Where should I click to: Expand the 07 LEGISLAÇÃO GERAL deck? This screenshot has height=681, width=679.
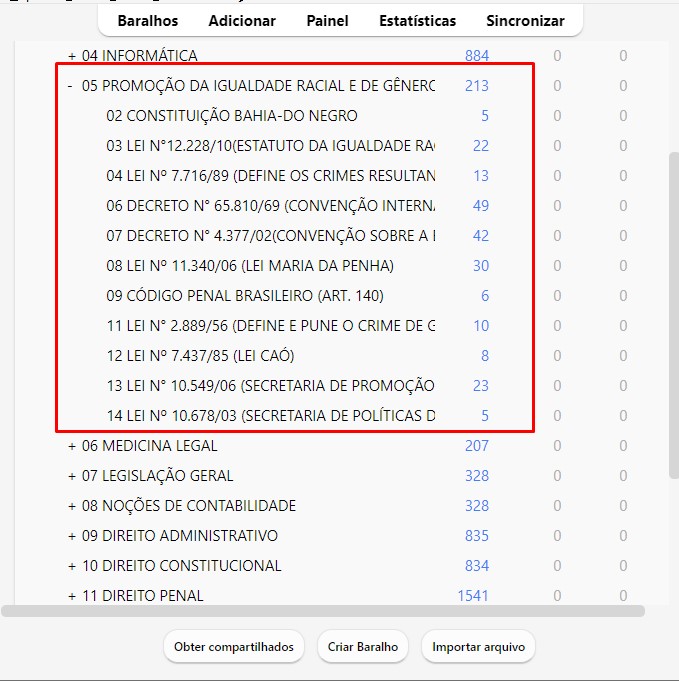72,476
